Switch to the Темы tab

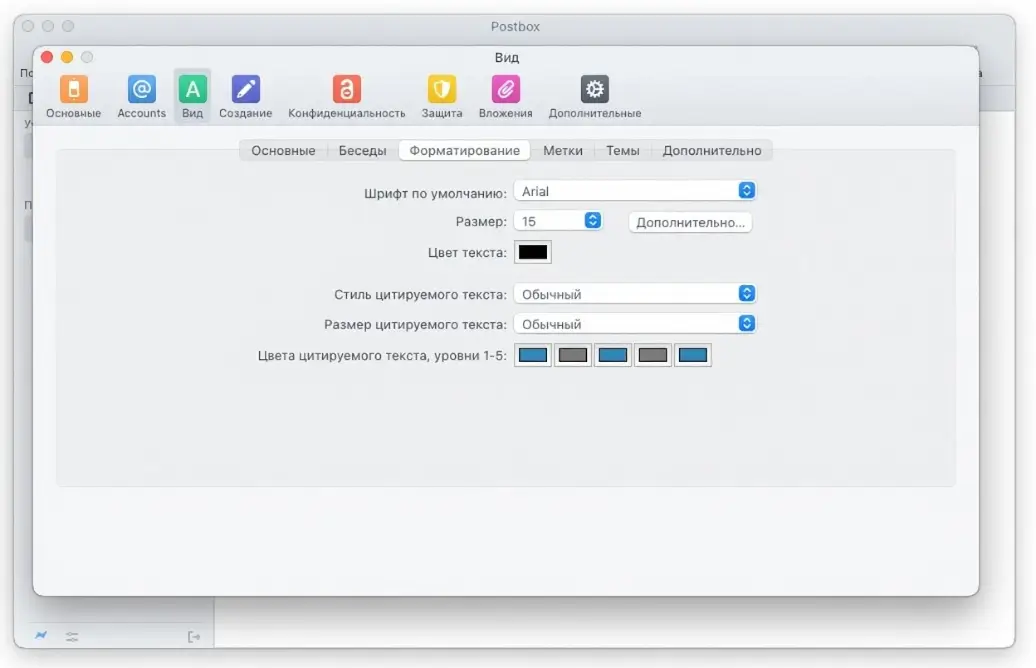point(623,151)
